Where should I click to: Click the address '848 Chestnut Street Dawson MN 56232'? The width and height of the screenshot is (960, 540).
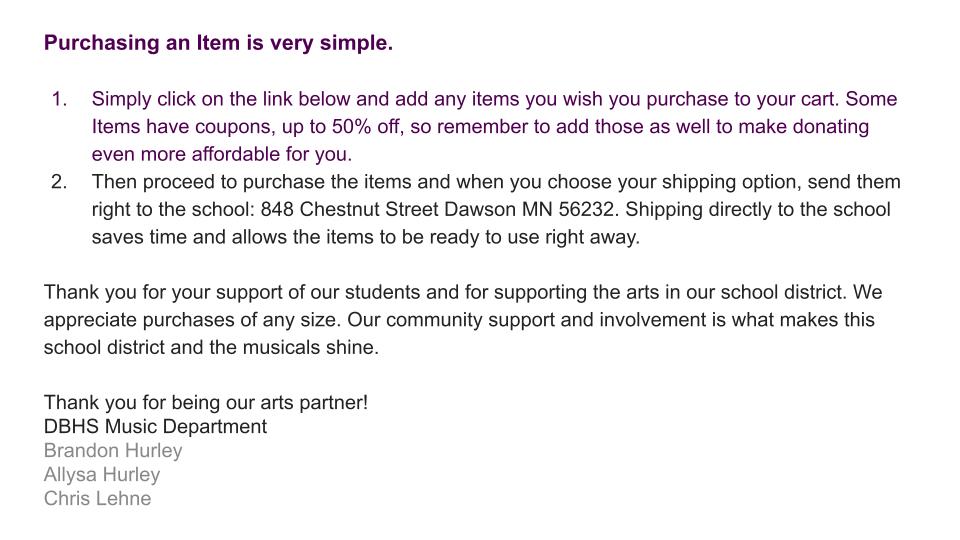click(x=437, y=209)
